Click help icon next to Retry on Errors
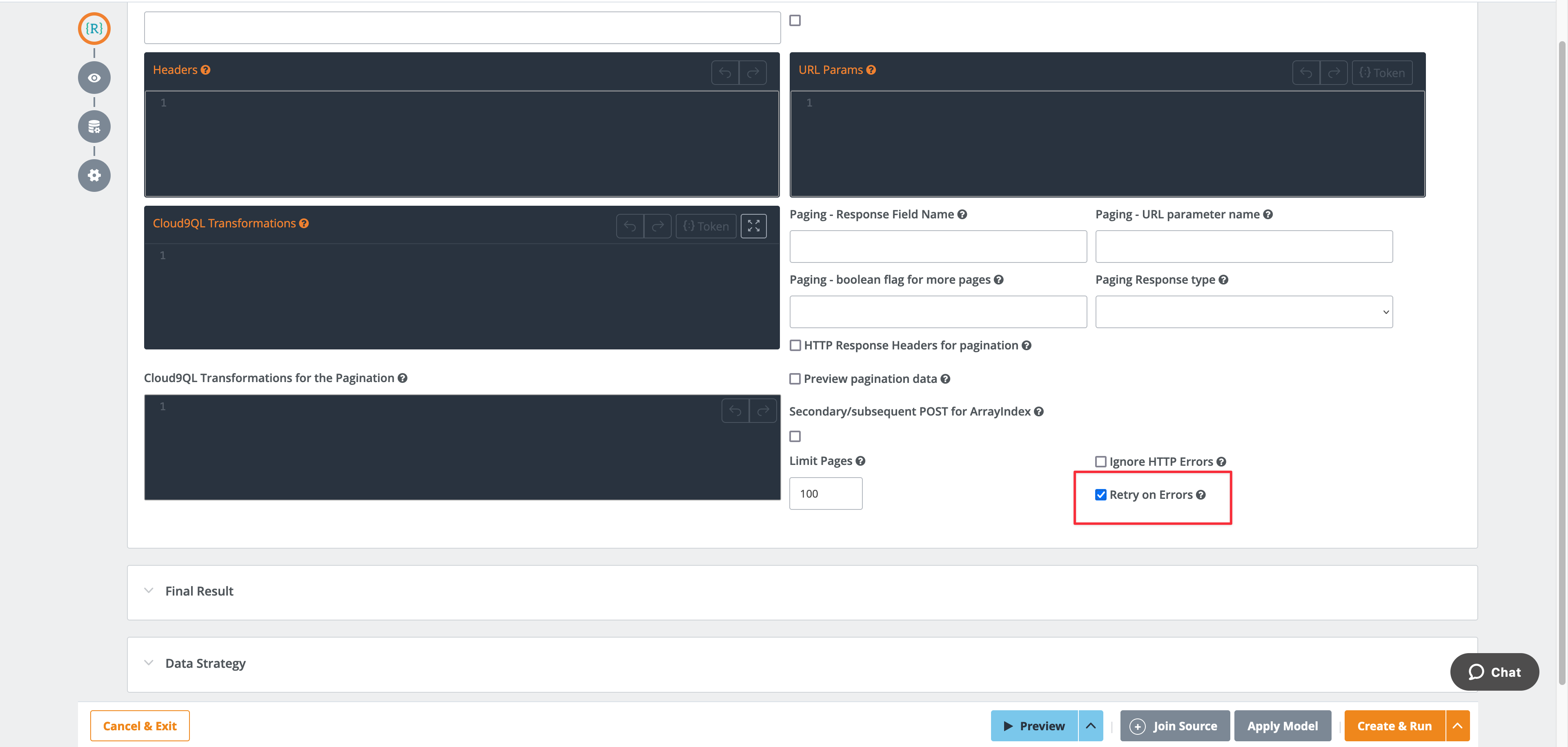The height and width of the screenshot is (747, 1568). pos(1200,495)
